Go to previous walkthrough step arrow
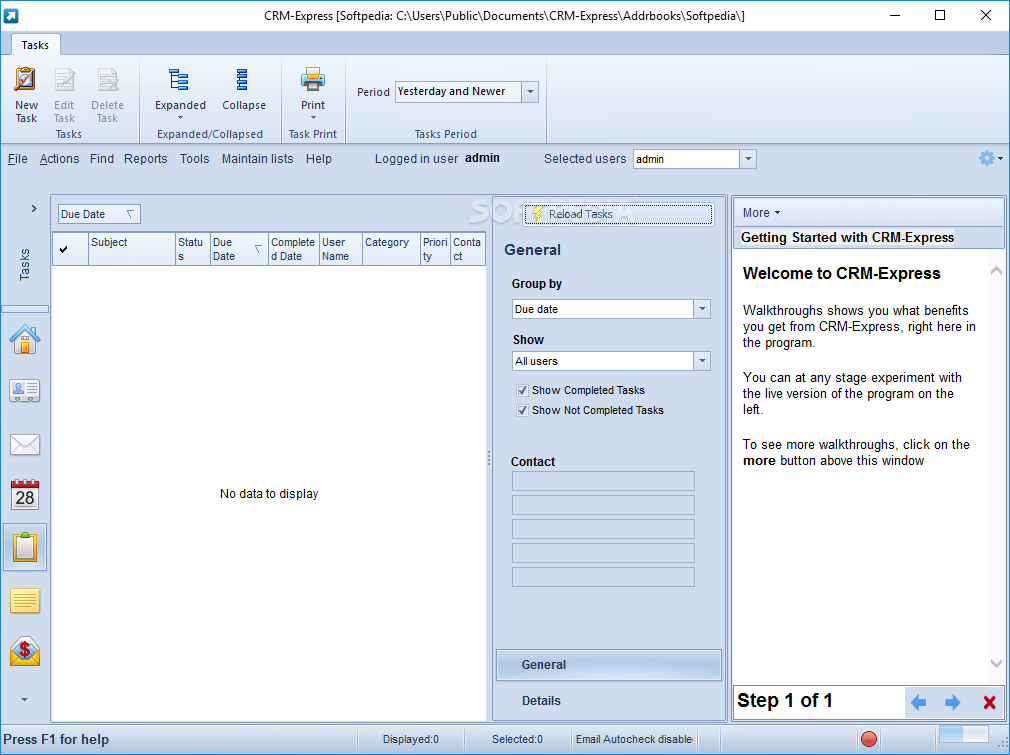This screenshot has width=1010, height=755. point(919,702)
